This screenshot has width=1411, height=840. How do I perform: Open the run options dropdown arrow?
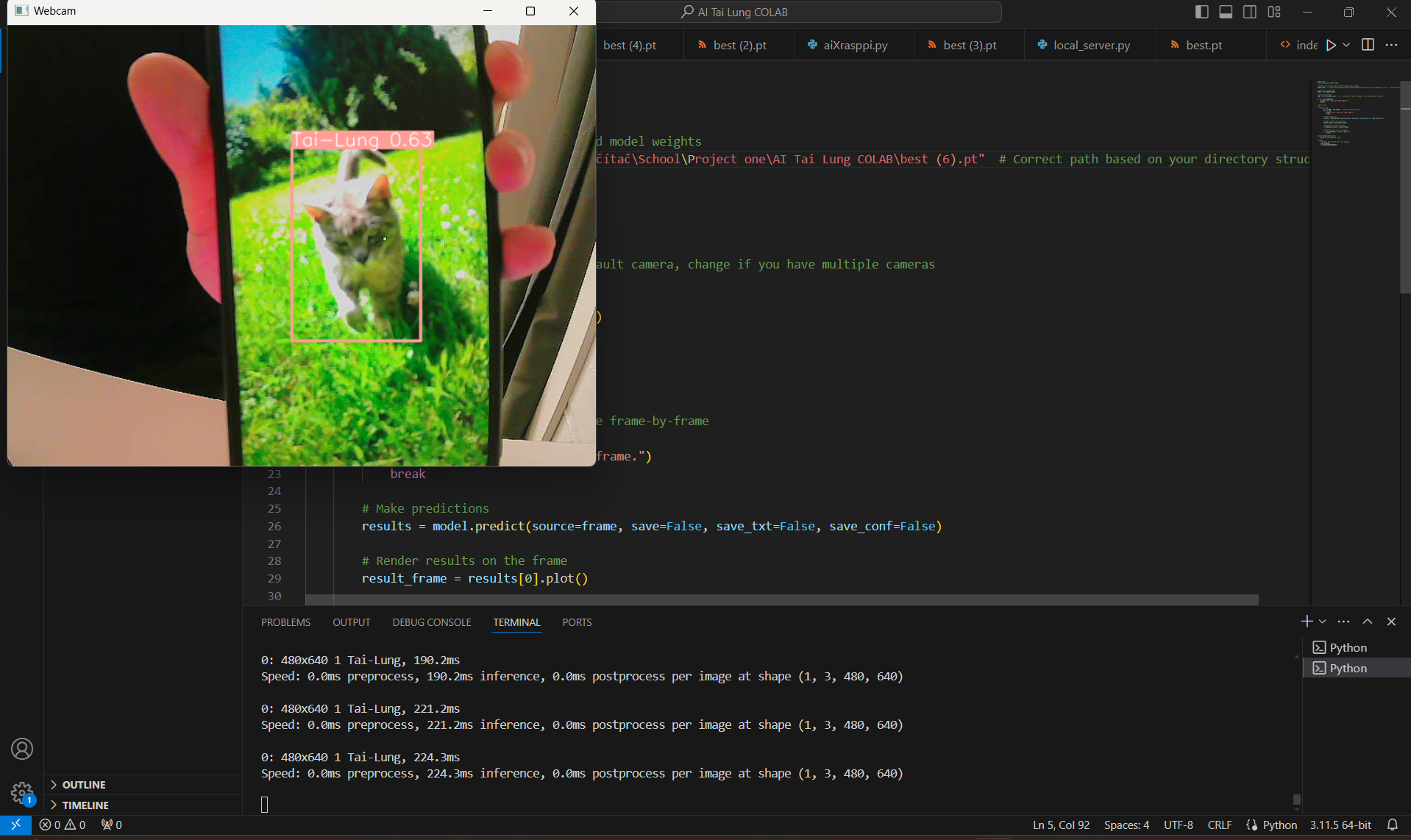click(1346, 45)
